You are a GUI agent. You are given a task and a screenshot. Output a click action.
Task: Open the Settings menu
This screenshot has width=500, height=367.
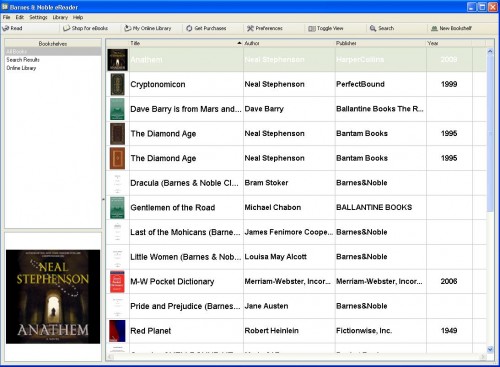click(38, 17)
